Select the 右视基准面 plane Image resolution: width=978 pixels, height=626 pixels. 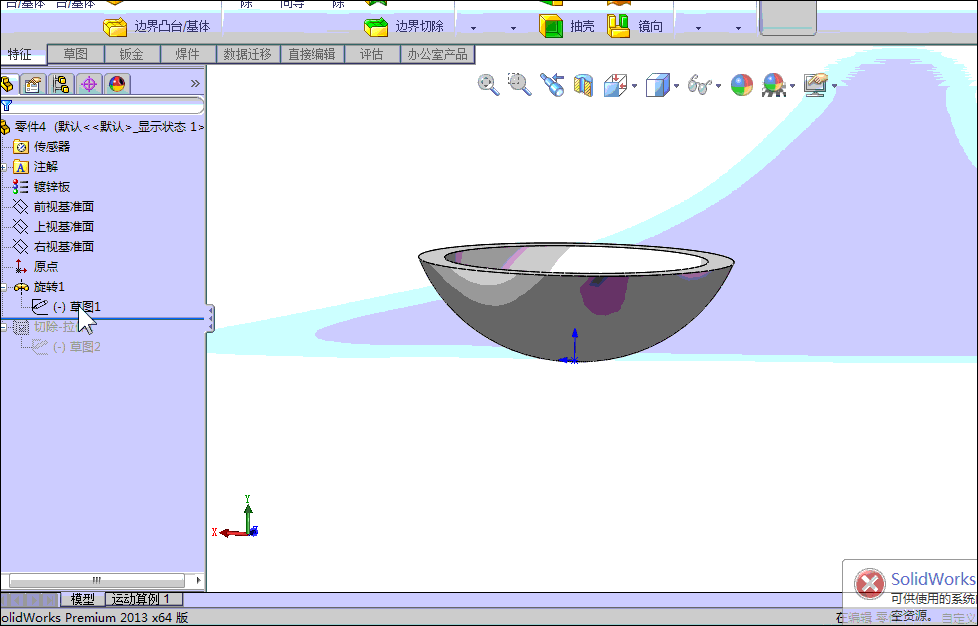click(x=54, y=246)
